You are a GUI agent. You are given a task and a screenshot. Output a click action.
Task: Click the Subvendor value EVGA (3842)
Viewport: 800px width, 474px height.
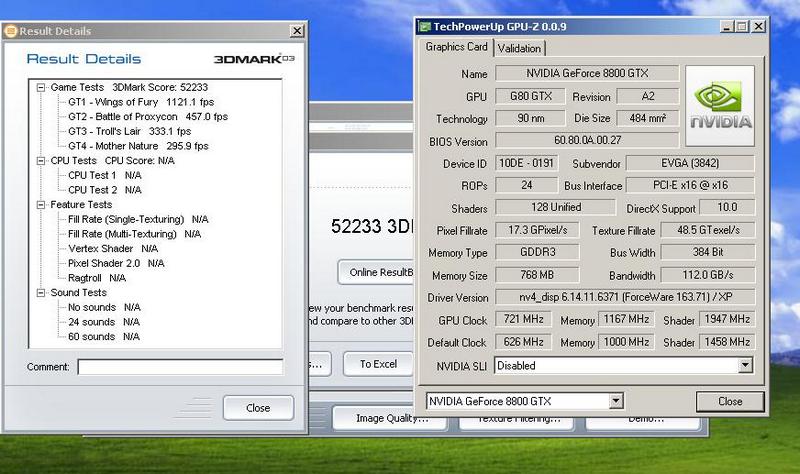(x=690, y=163)
